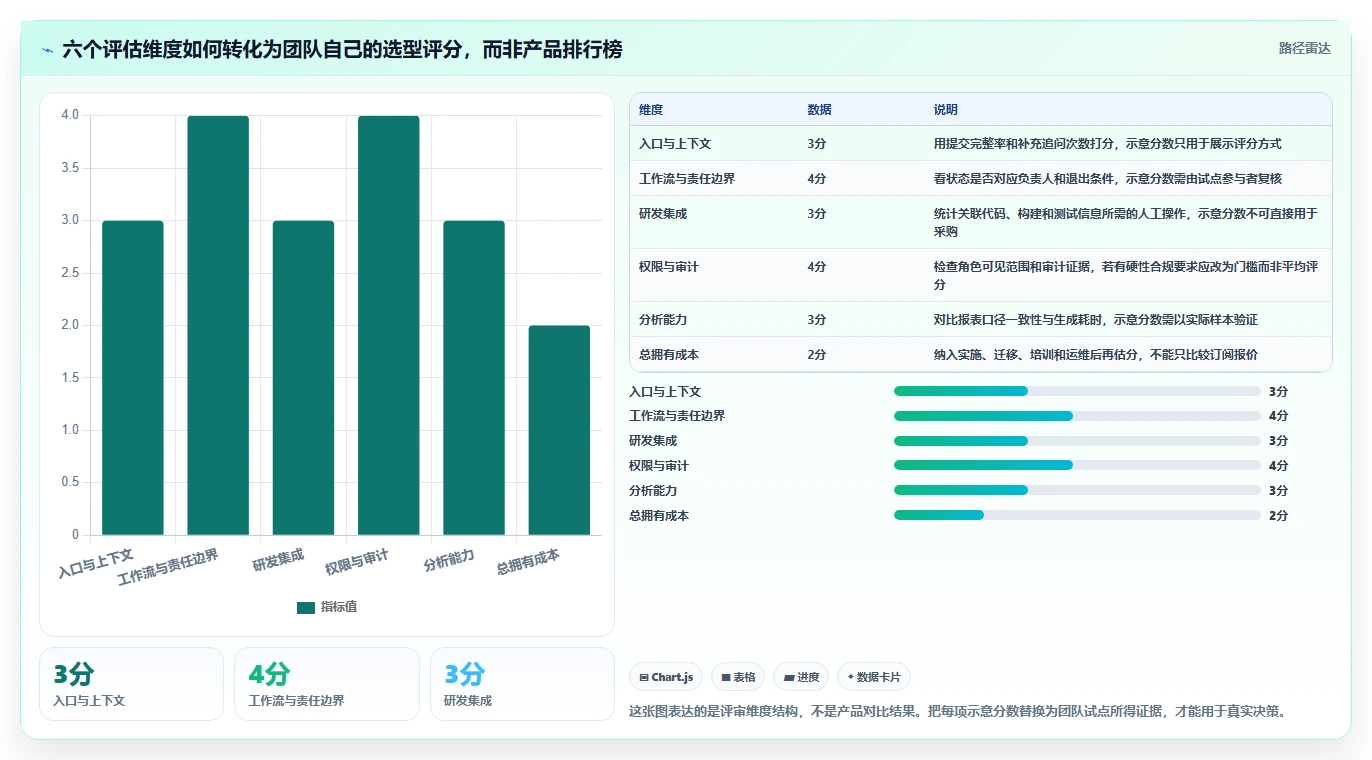Click the 入口与上下文 label in the progress list
Image resolution: width=1372 pixels, height=760 pixels.
(x=665, y=392)
